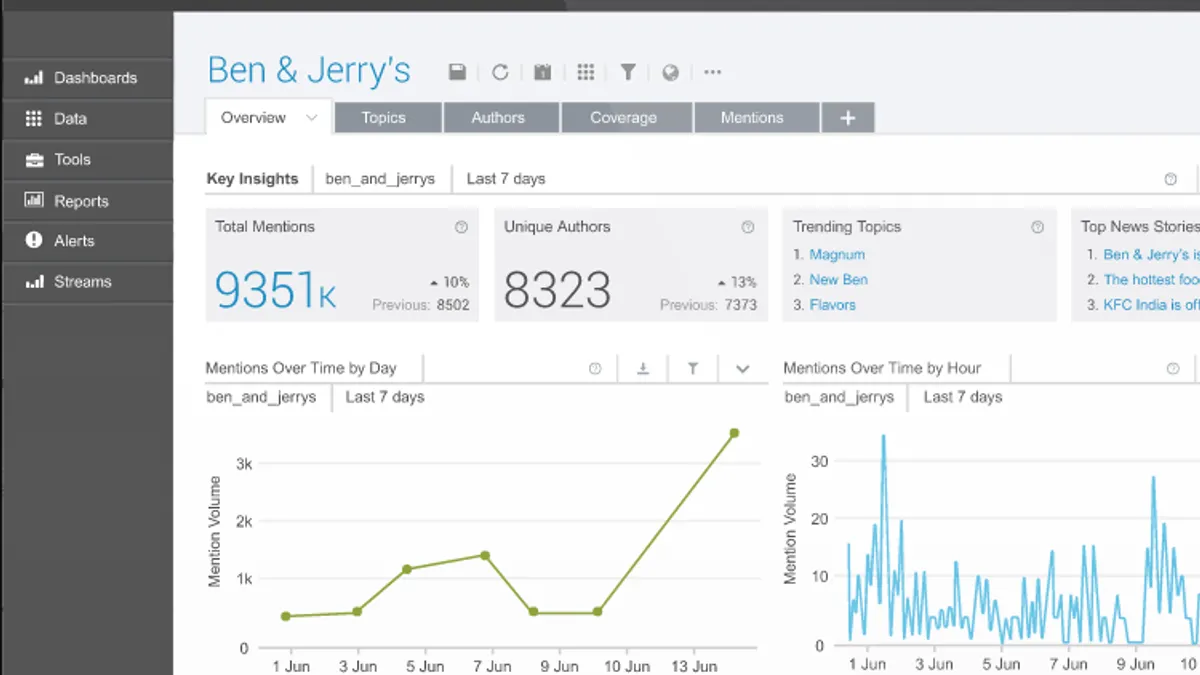The height and width of the screenshot is (675, 1200).
Task: Click the globe icon in dashboard toolbar
Action: click(x=671, y=72)
